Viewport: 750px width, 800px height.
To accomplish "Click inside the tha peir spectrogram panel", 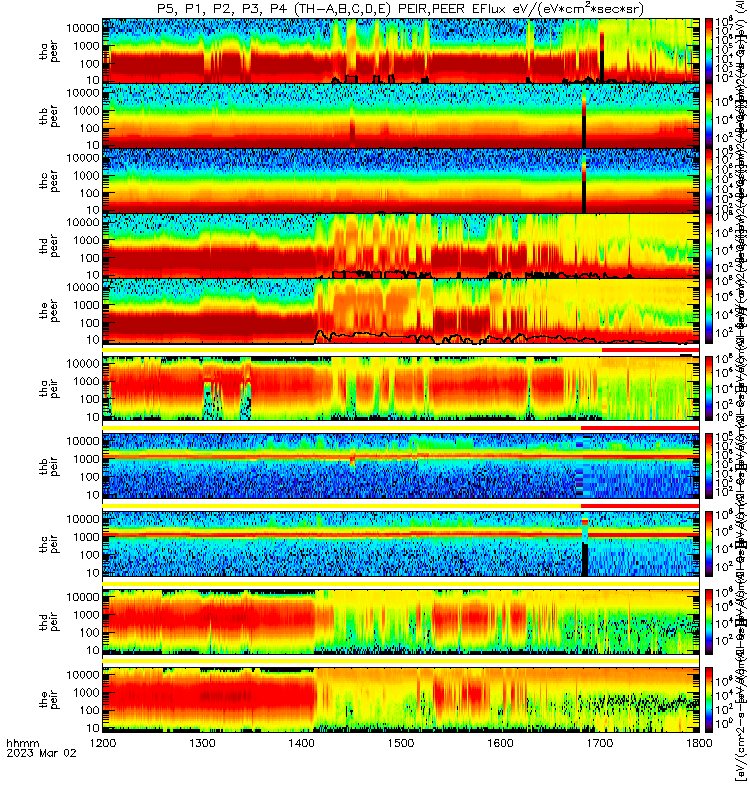I will point(401,388).
